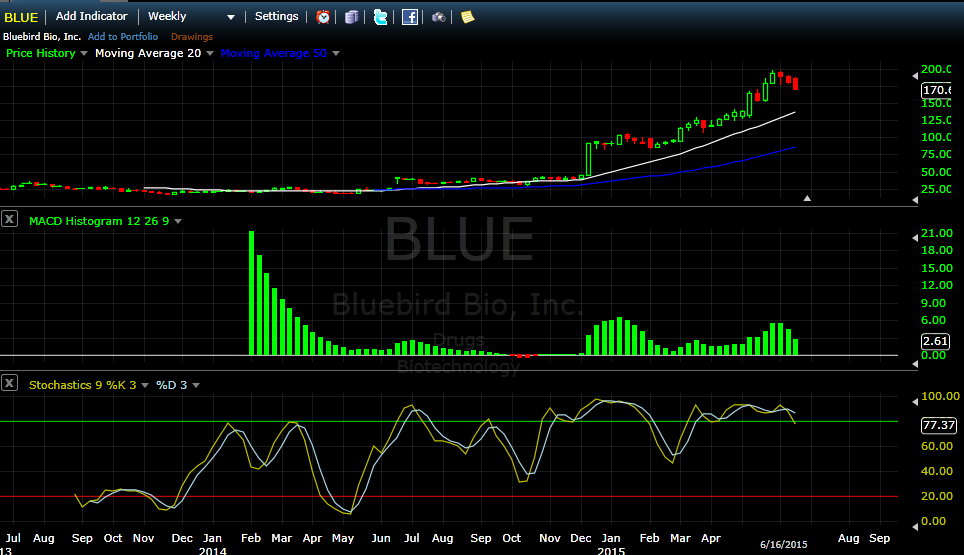
Task: Click the 2015 year label on the time axis
Action: (x=611, y=551)
